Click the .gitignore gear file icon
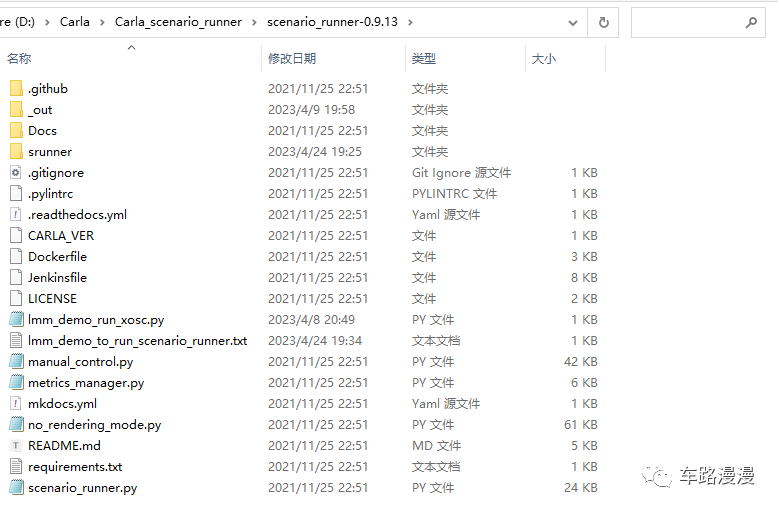779x509 pixels. point(16,172)
